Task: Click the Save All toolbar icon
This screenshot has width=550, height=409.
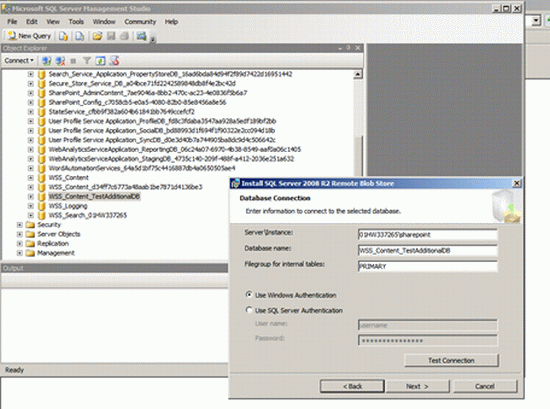Action: pos(124,36)
